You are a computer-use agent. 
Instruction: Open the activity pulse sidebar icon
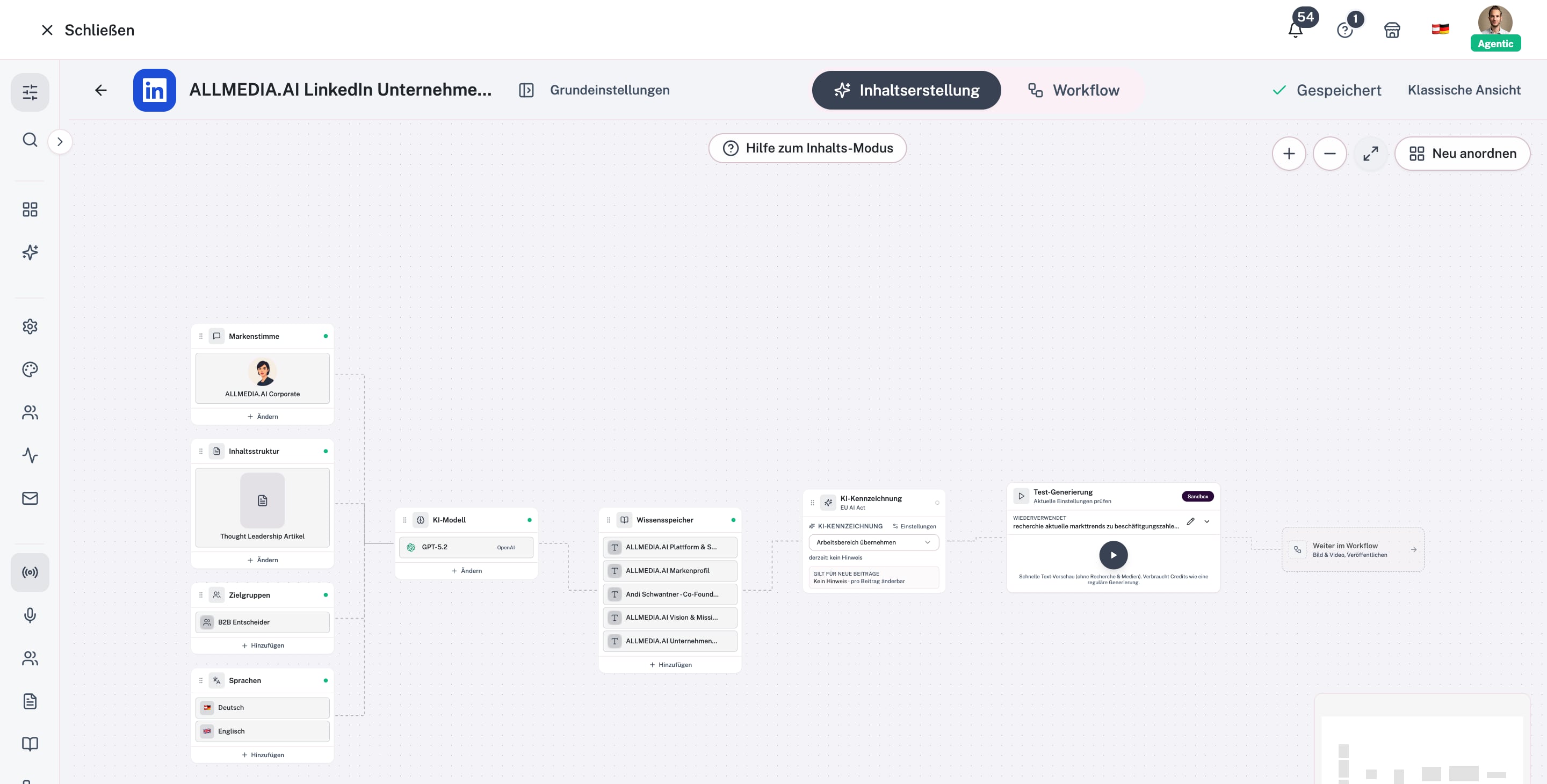pyautogui.click(x=30, y=455)
